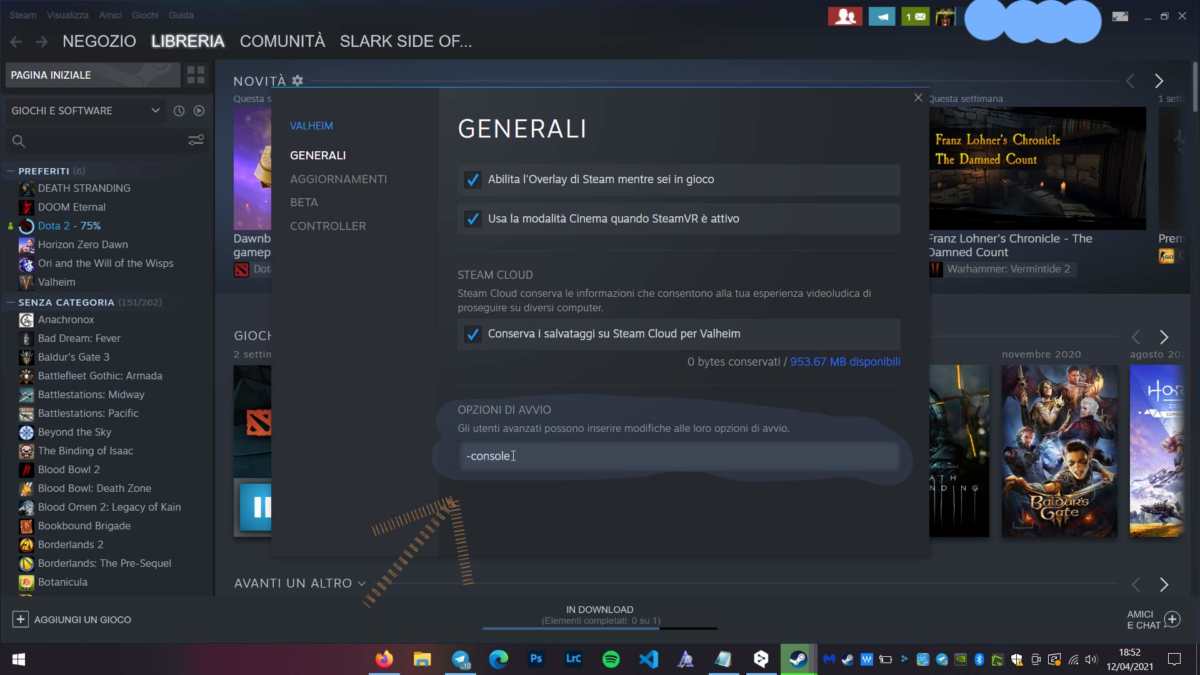This screenshot has width=1200, height=675.
Task: Open the Slark Side Of... profile tab
Action: click(406, 42)
